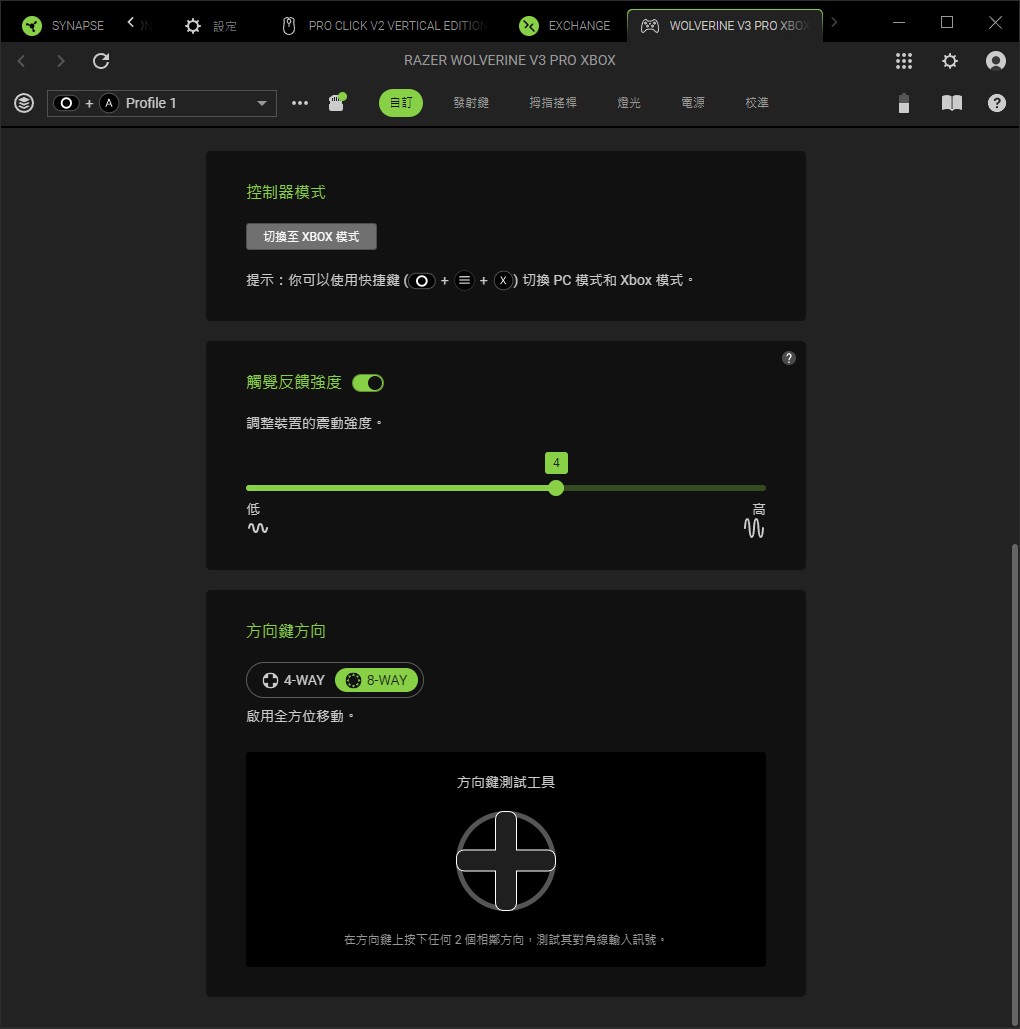Go forward with the forward arrow
This screenshot has height=1029, width=1020.
[60, 61]
